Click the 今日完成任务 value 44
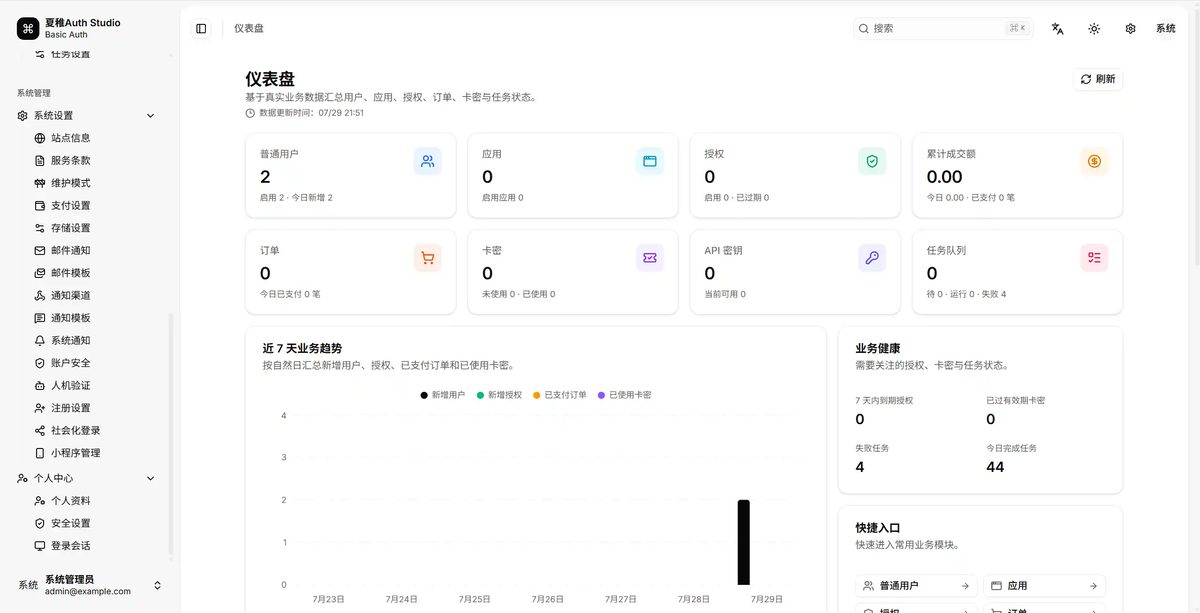The image size is (1200, 613). 995,467
